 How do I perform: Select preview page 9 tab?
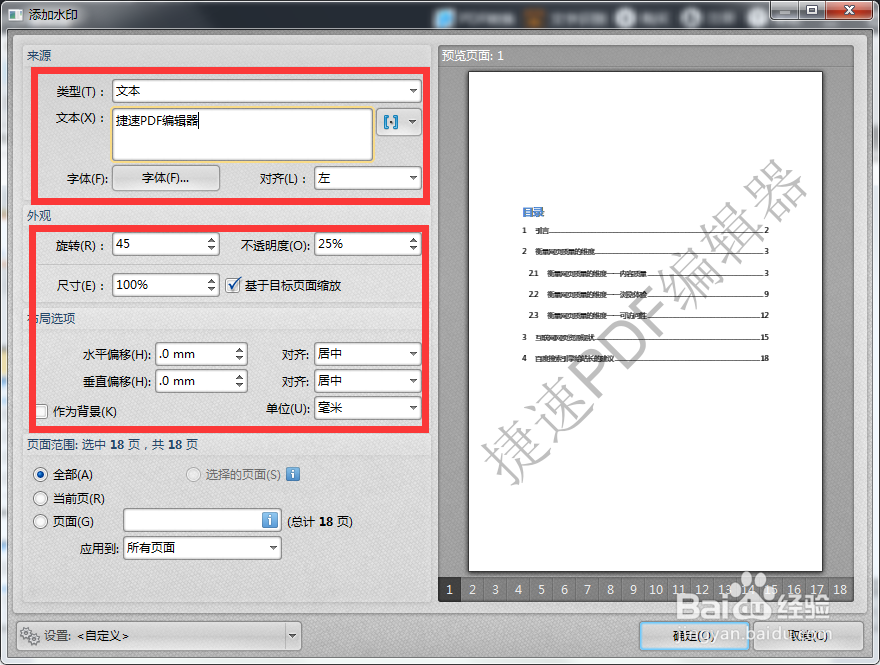(x=634, y=590)
